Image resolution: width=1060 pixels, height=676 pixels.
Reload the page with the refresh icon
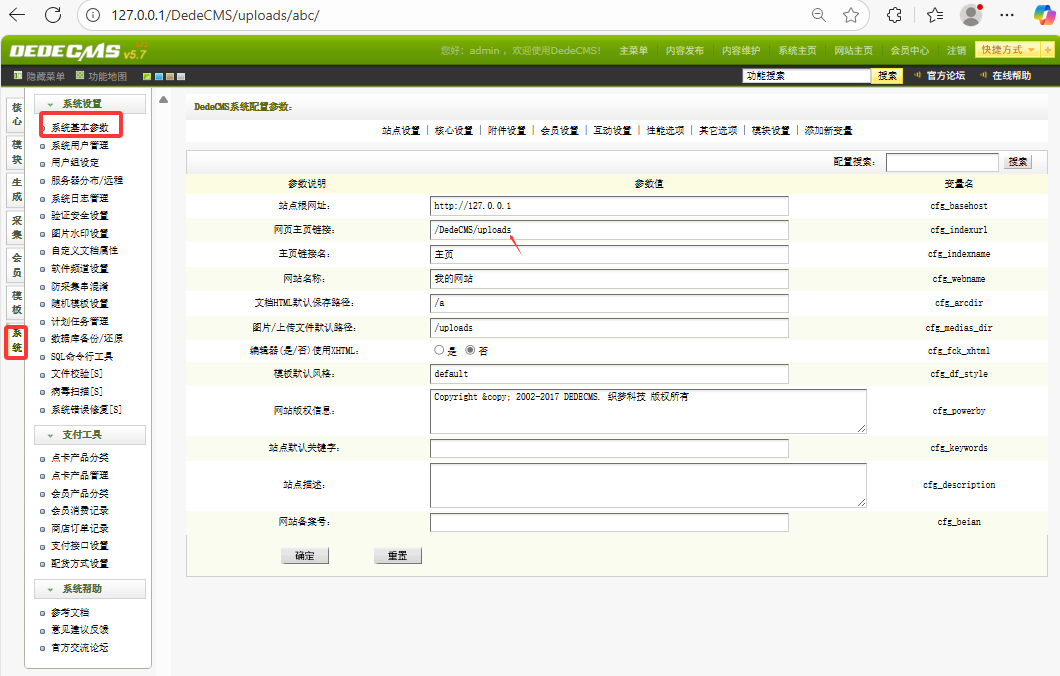[53, 15]
